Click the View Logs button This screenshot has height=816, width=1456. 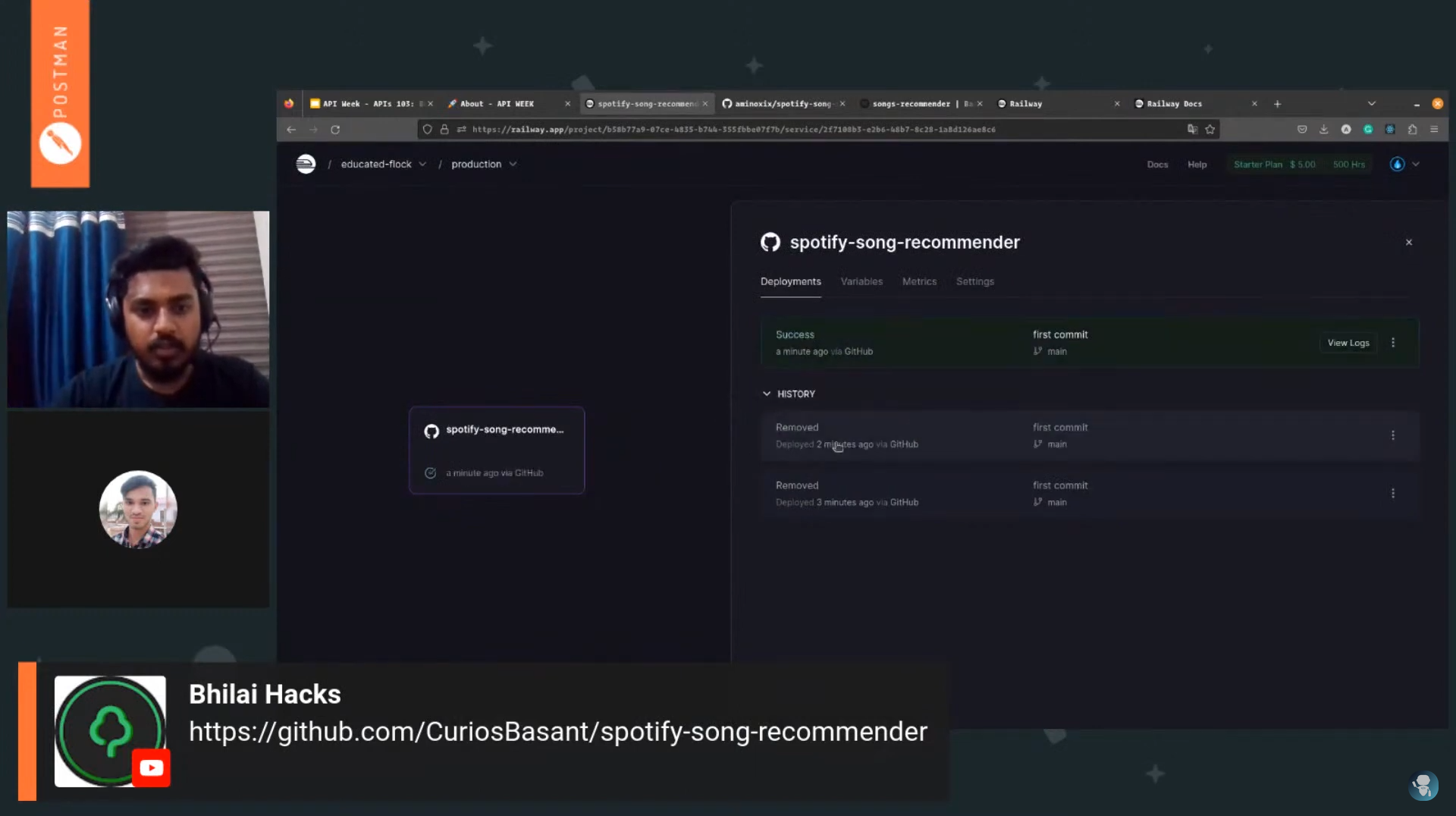(1348, 344)
